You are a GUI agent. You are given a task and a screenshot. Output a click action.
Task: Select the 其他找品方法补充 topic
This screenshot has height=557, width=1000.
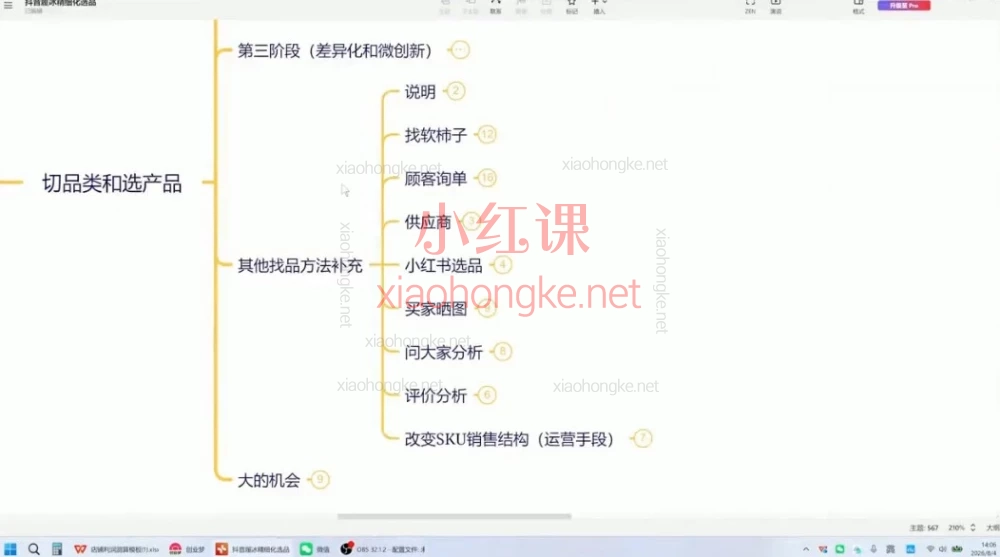coord(300,265)
